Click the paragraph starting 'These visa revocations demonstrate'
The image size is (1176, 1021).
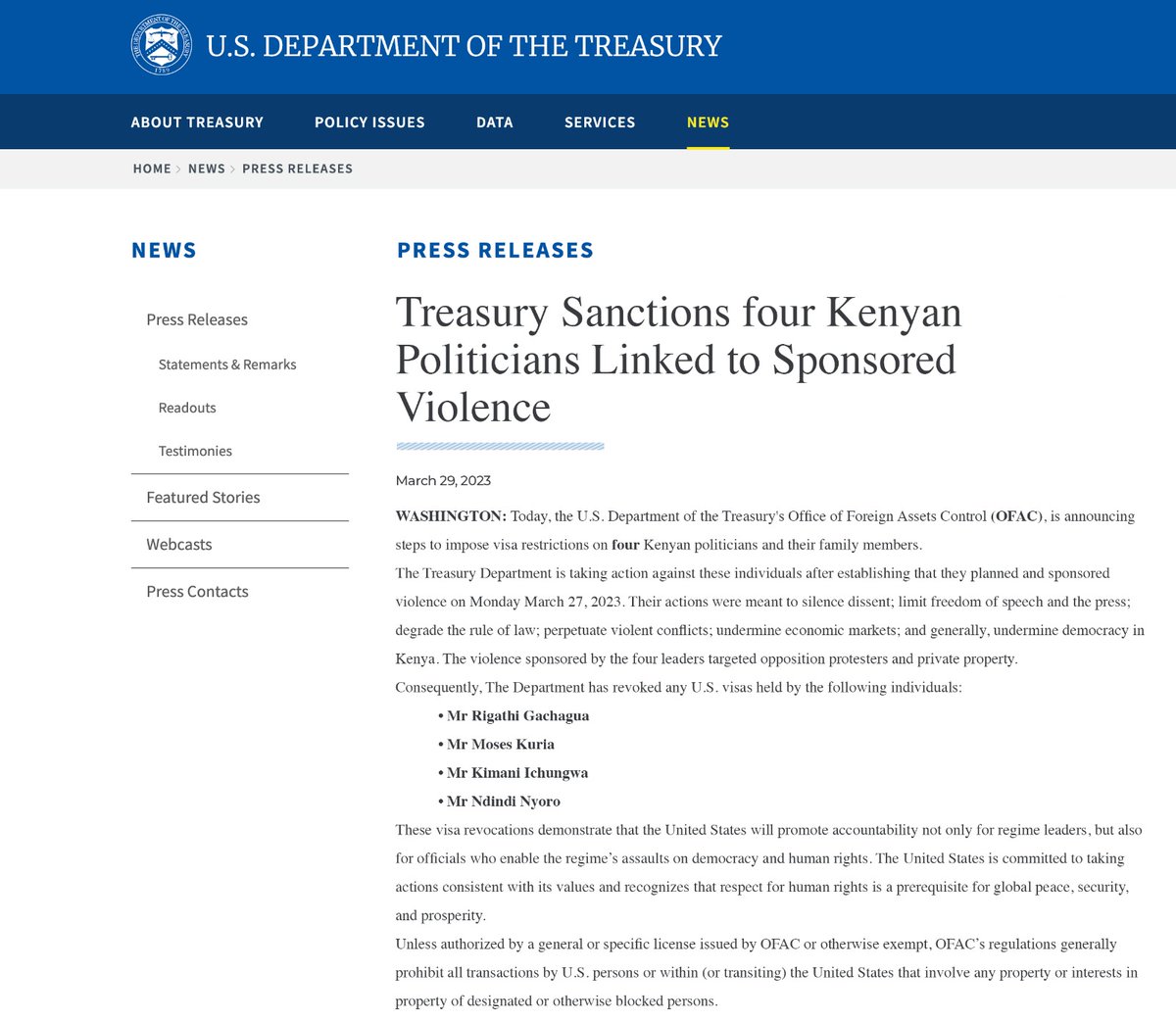[x=768, y=872]
